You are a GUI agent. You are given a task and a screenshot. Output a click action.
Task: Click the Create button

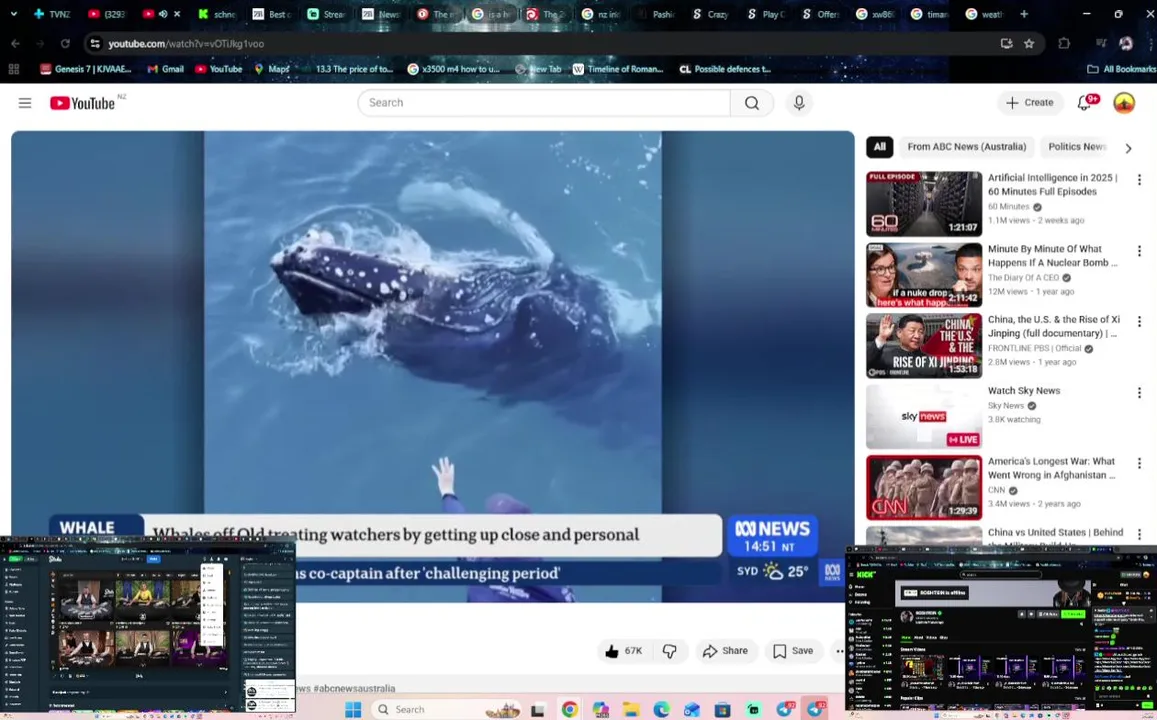pos(1030,103)
